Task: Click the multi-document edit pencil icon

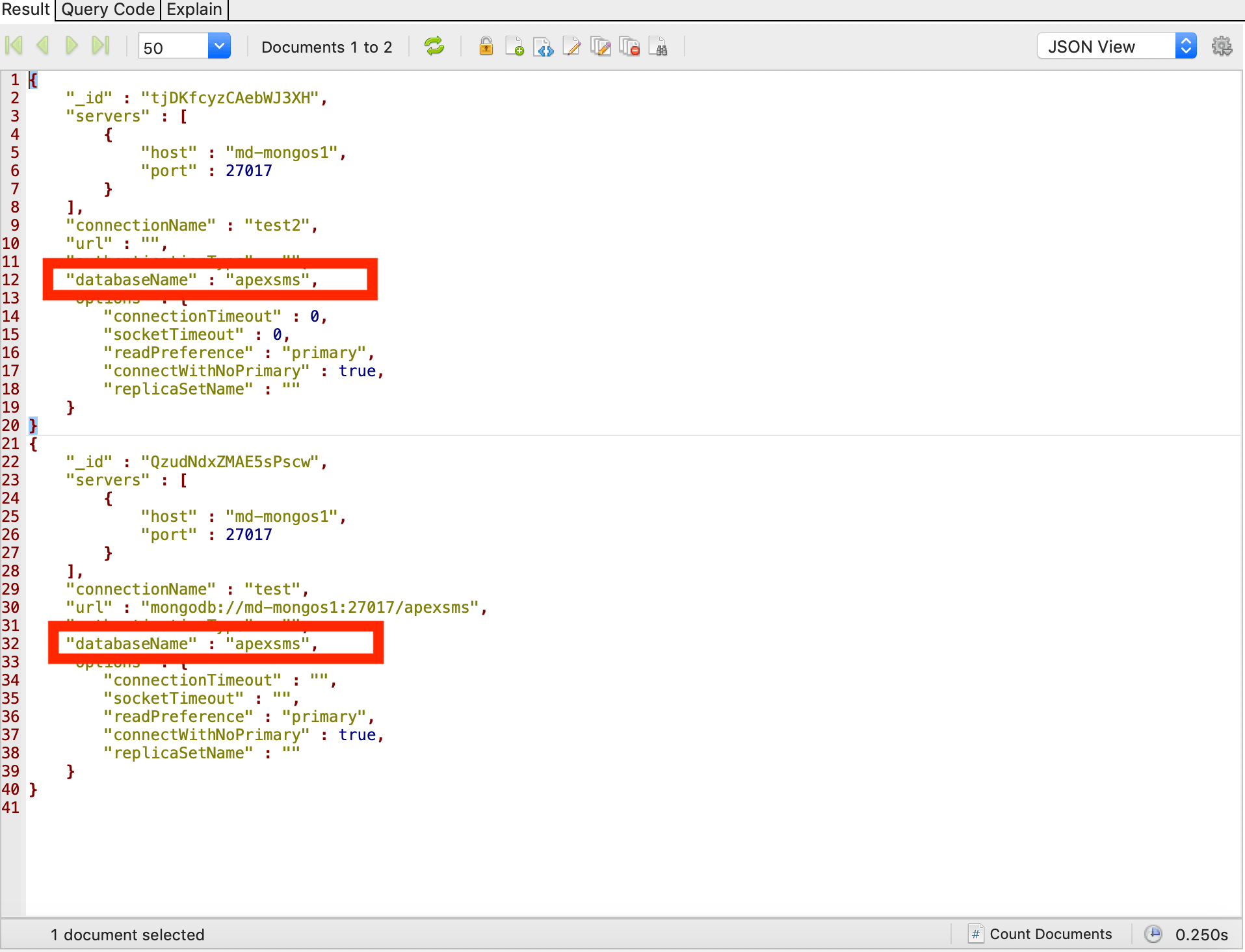Action: pos(600,47)
